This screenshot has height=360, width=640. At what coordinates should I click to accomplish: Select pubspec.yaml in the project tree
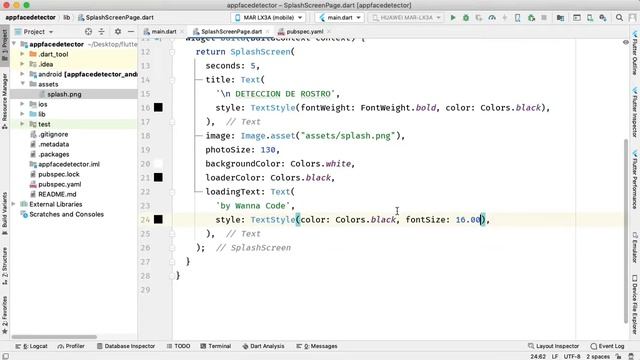click(x=60, y=184)
